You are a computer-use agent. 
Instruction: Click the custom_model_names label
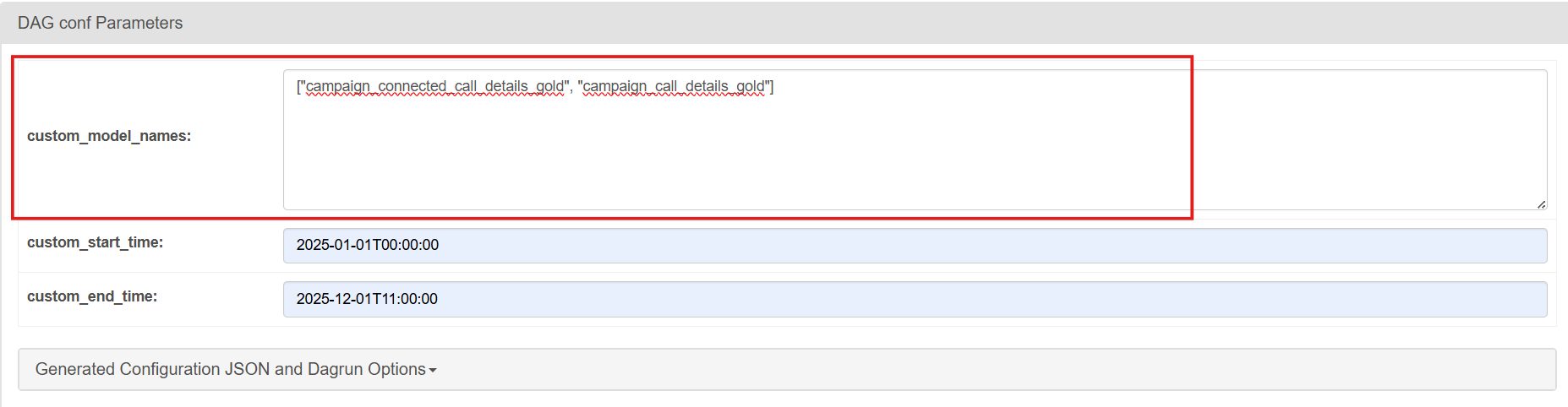(x=109, y=136)
